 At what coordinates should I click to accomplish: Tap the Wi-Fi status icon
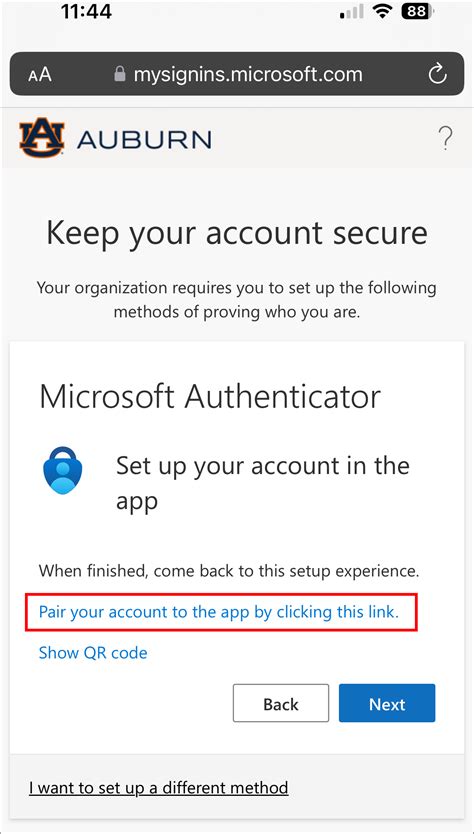(x=381, y=11)
